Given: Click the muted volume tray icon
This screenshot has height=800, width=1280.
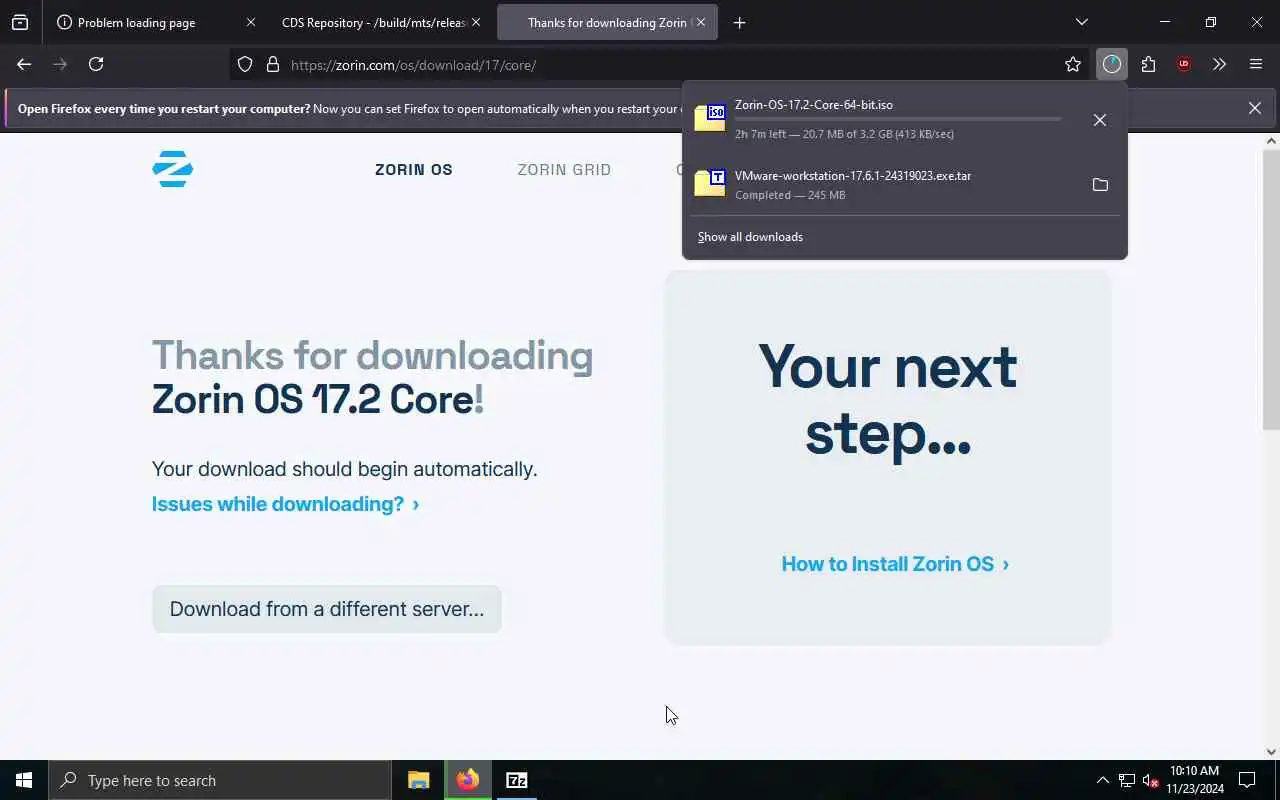Looking at the screenshot, I should coord(1150,780).
